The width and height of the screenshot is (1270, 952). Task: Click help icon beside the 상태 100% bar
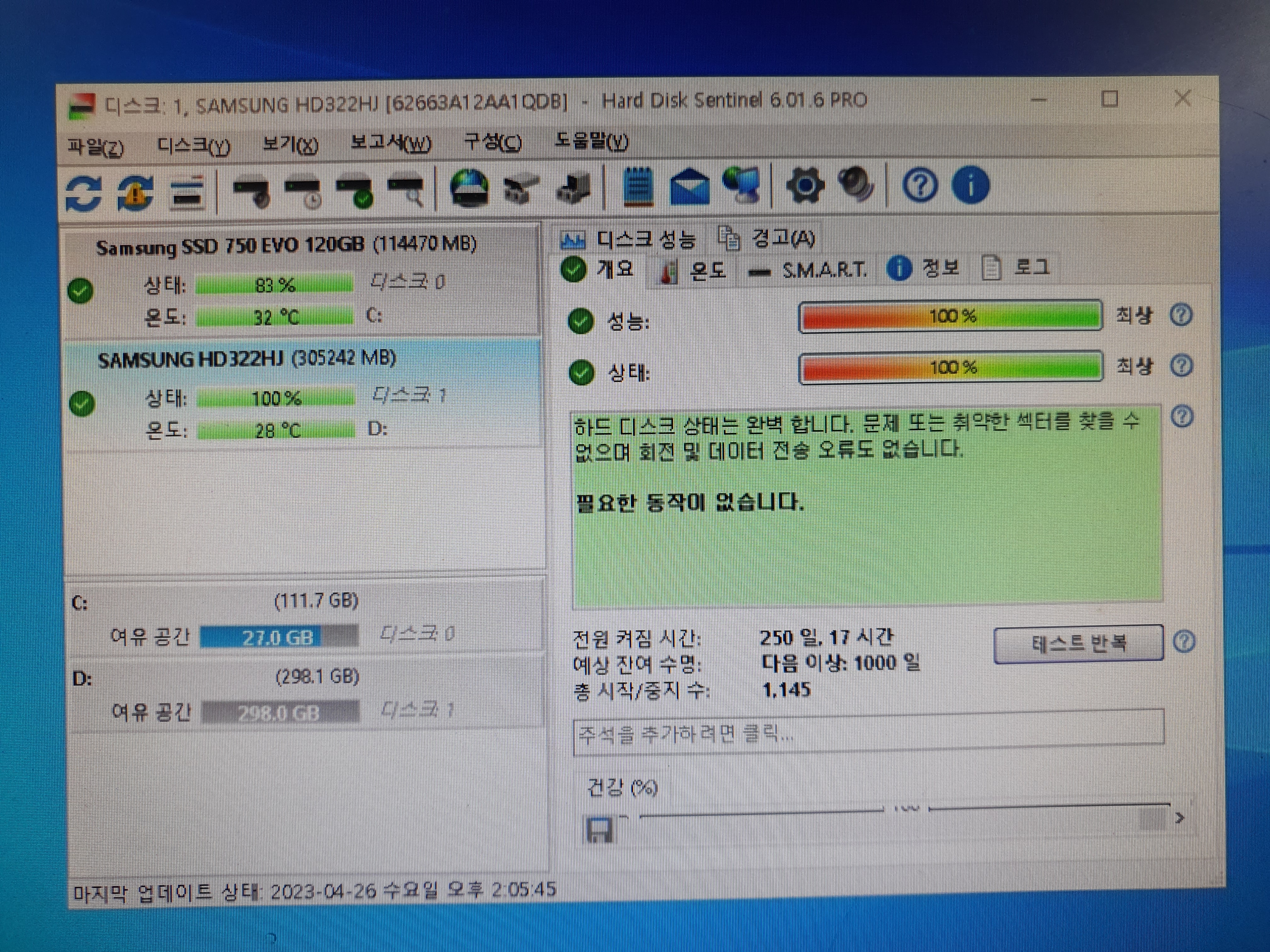1181,365
